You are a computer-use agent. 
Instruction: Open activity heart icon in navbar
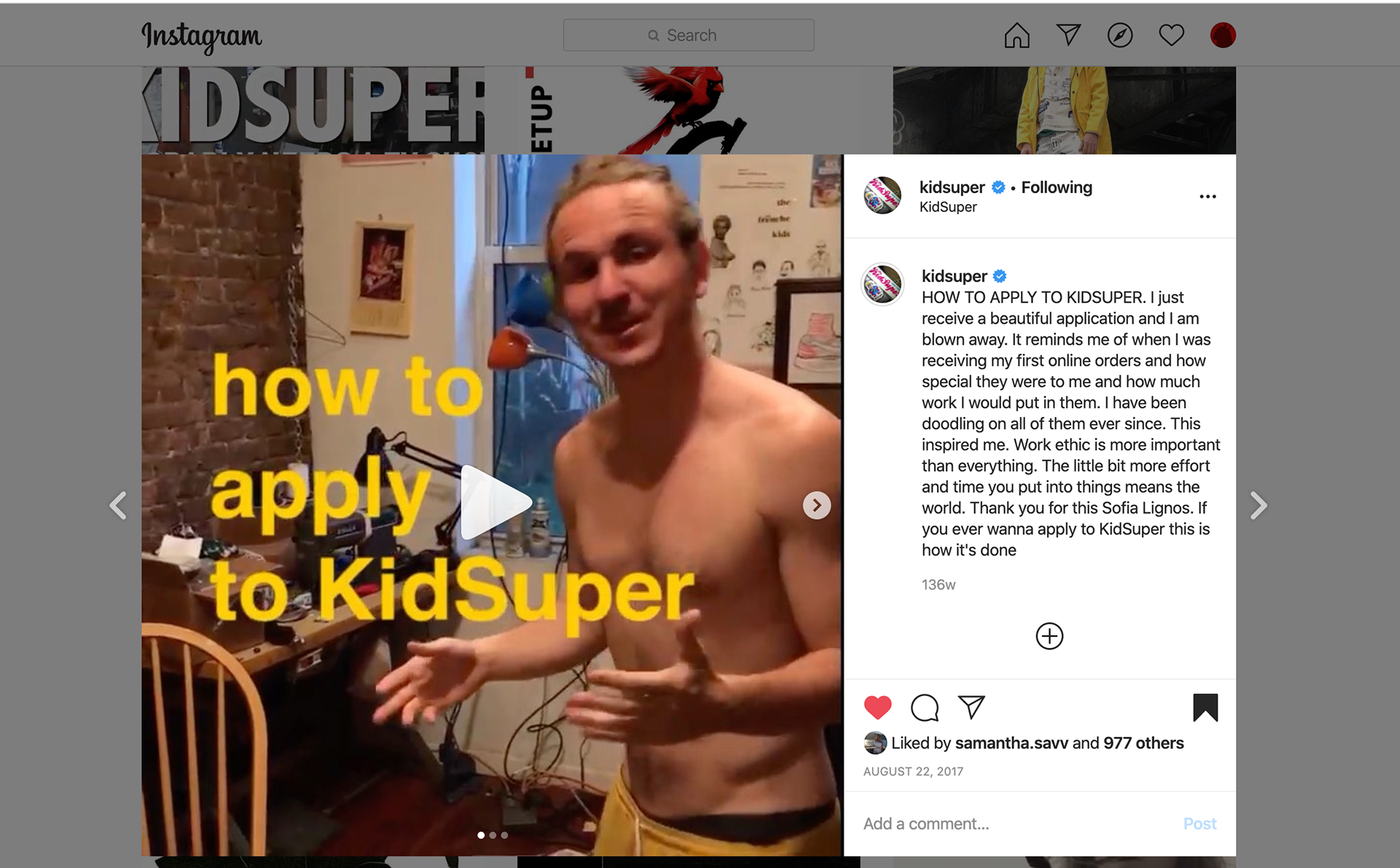[x=1171, y=35]
